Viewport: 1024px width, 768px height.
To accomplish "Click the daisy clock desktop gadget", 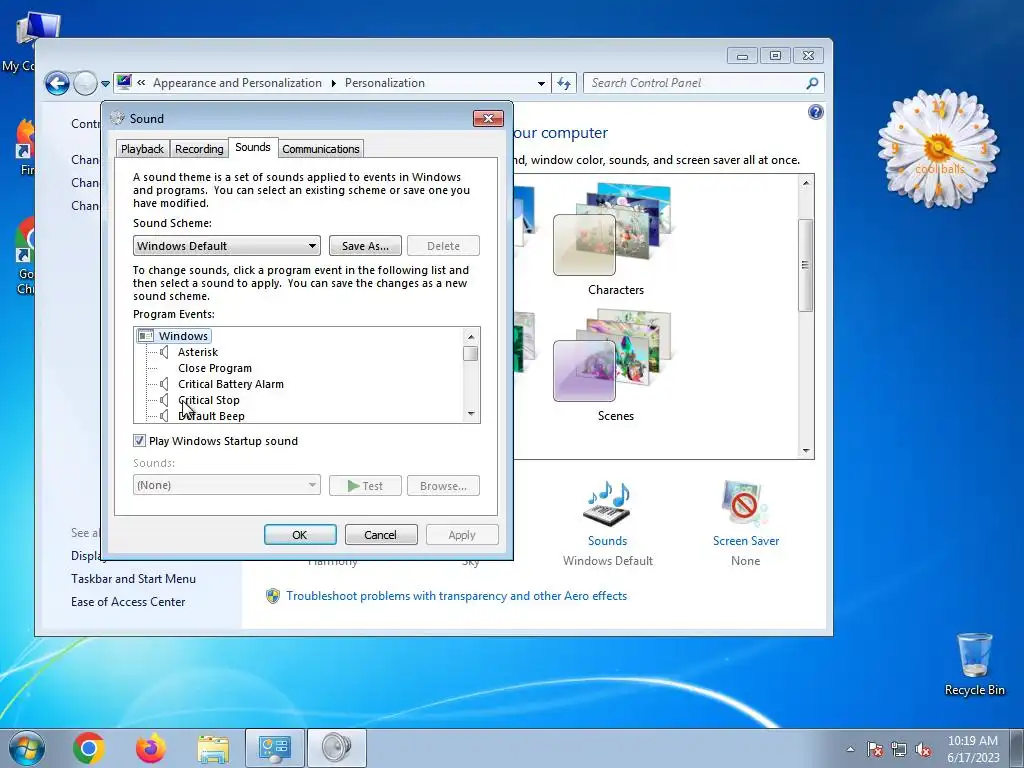I will [938, 149].
